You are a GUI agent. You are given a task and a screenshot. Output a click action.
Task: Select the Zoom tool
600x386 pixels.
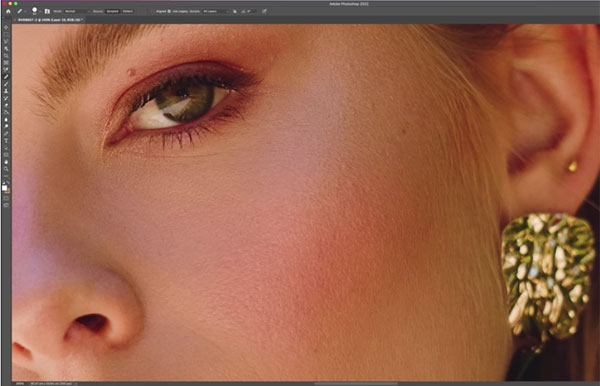(x=6, y=169)
